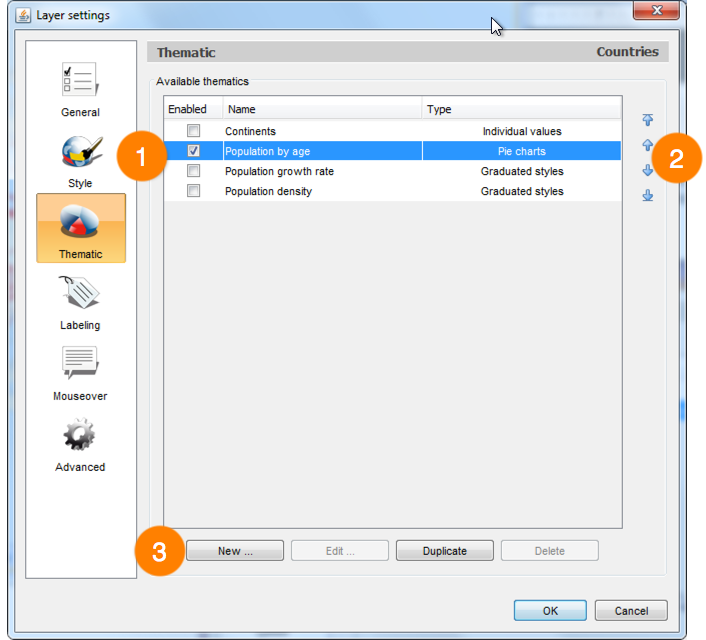Click the Edit ... button

pos(340,551)
